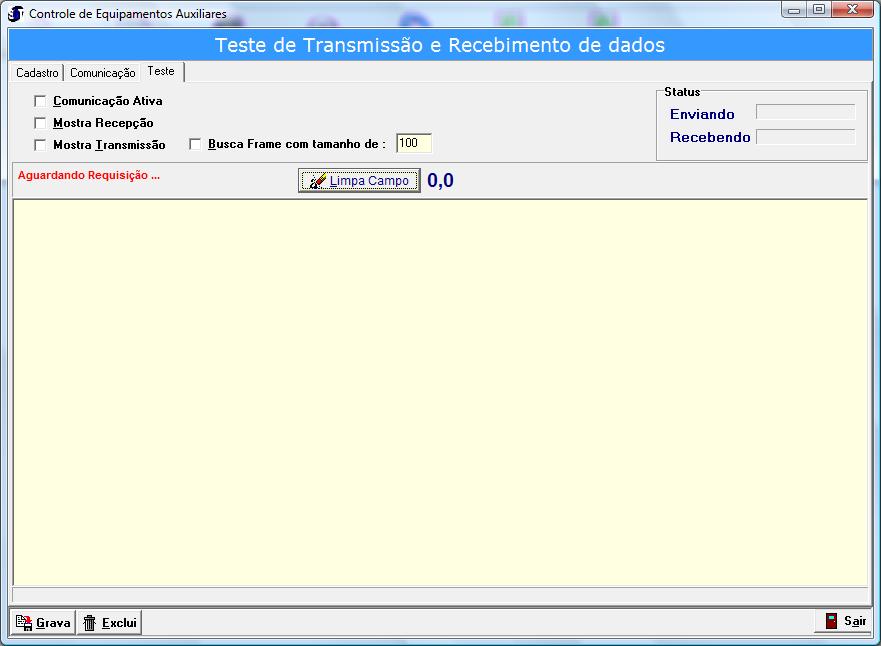Click the blue 0,0 counter label
881x646 pixels.
(440, 181)
